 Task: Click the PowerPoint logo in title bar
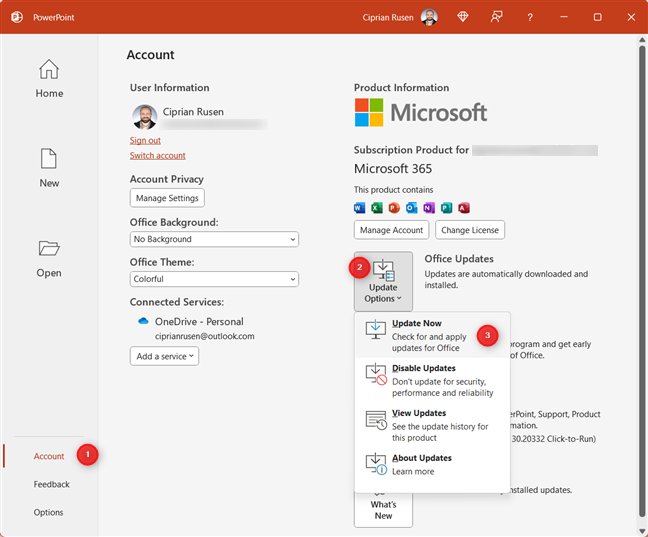tap(17, 17)
